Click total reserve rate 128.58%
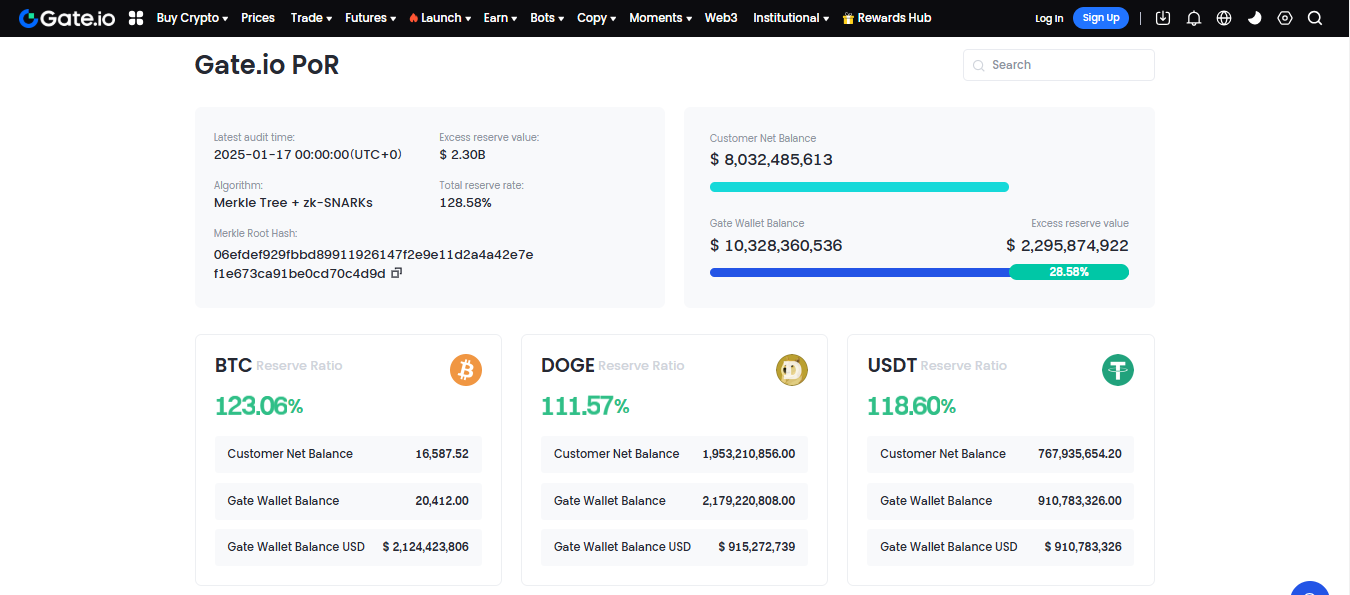 click(x=465, y=203)
